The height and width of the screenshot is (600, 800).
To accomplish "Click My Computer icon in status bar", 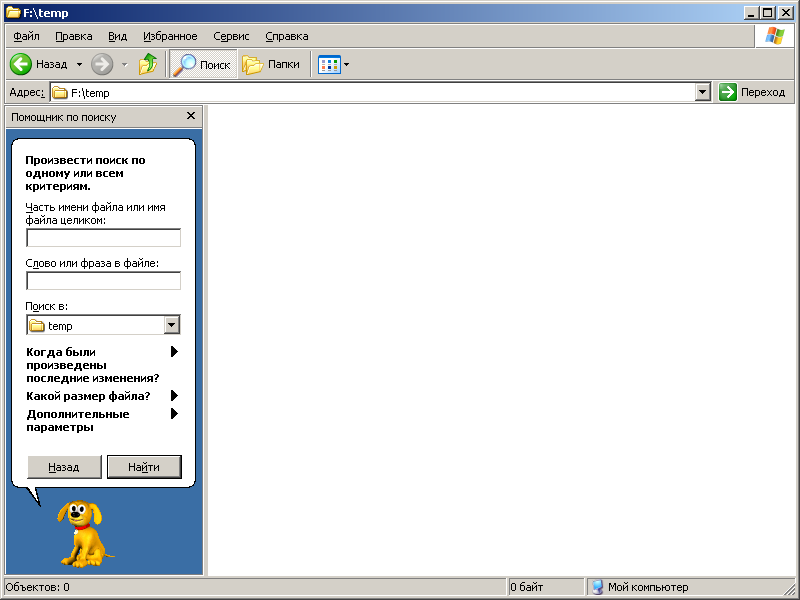I will 597,587.
